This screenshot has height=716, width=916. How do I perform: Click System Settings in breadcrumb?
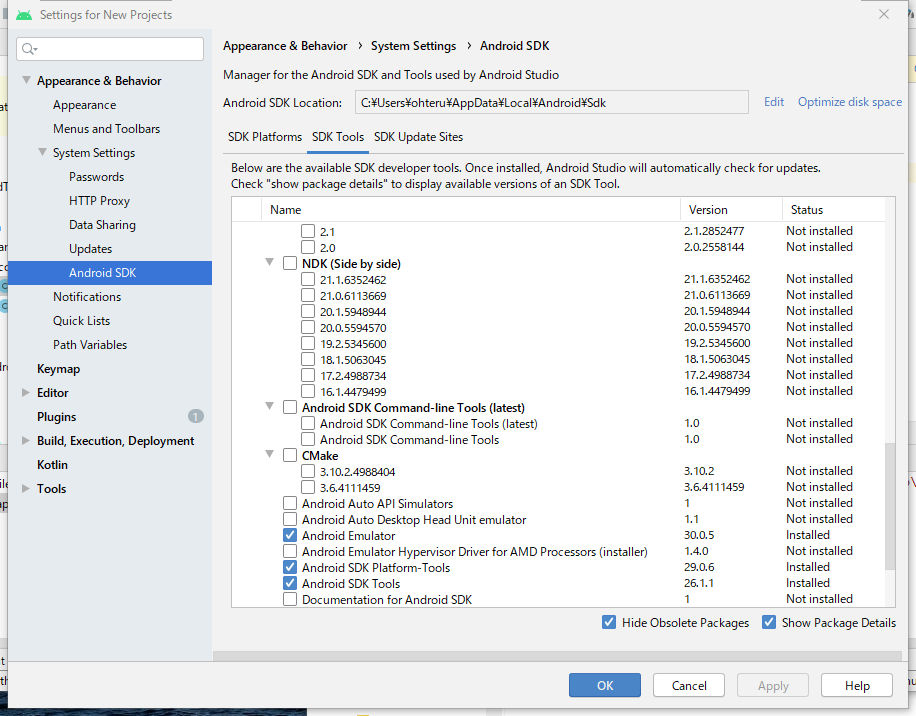414,46
